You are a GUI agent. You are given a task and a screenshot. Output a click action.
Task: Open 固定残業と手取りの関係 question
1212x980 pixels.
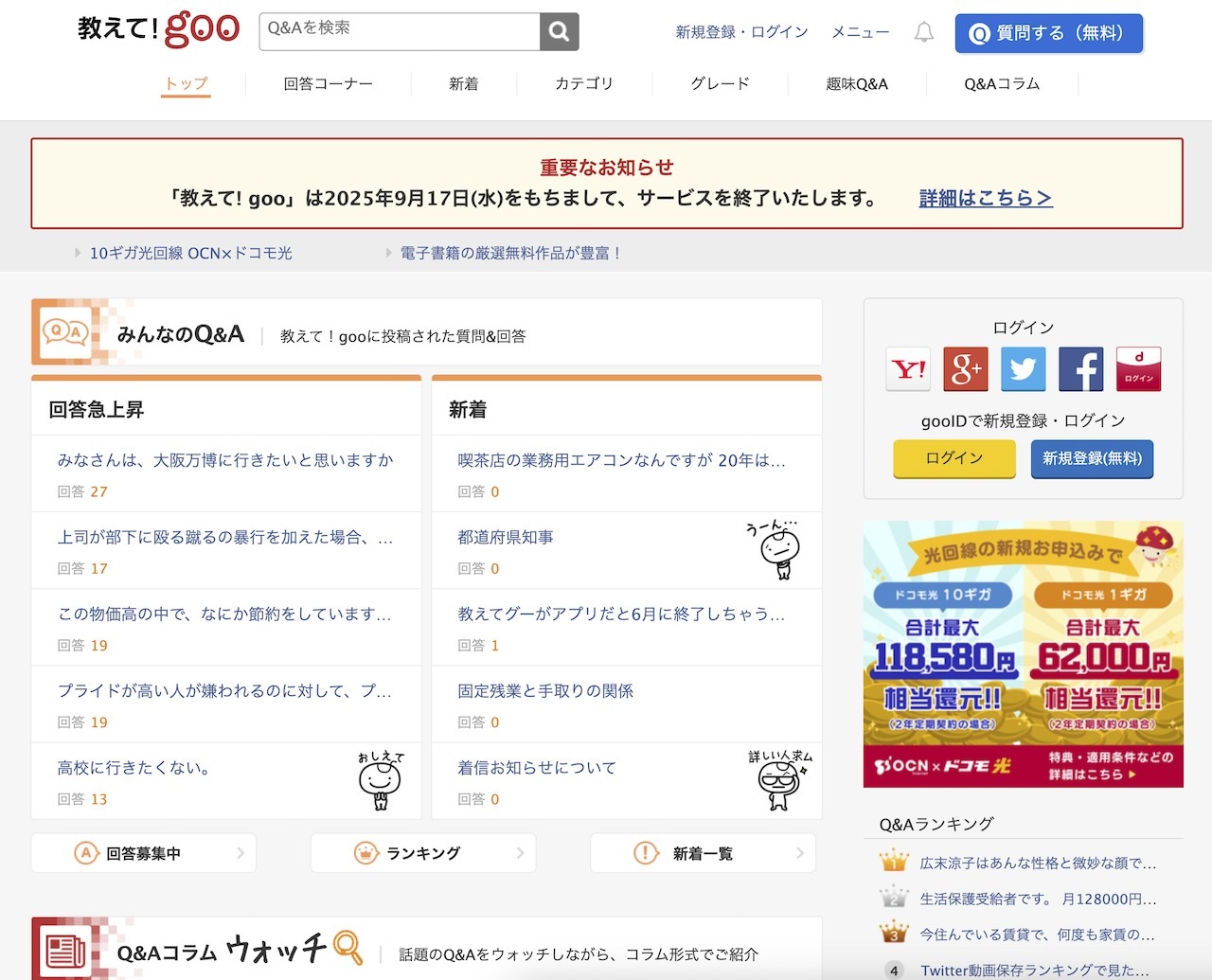(x=545, y=690)
